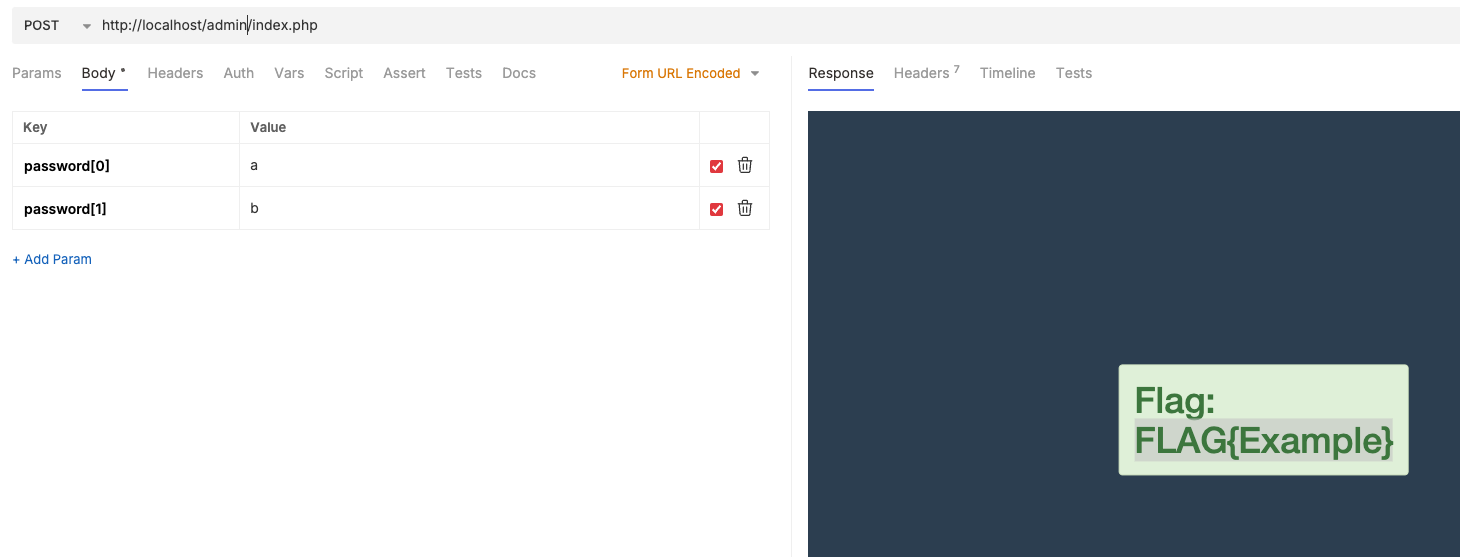
Task: Open the Script tab
Action: point(344,73)
